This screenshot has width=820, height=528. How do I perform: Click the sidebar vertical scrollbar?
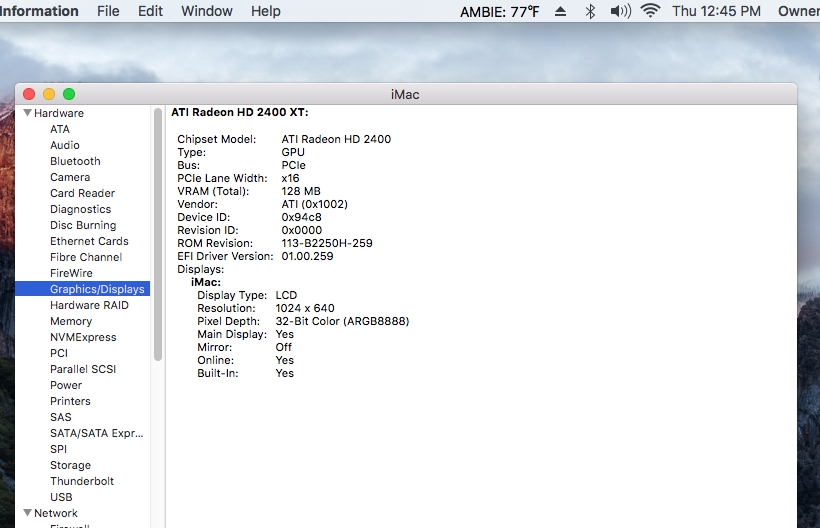tap(158, 235)
